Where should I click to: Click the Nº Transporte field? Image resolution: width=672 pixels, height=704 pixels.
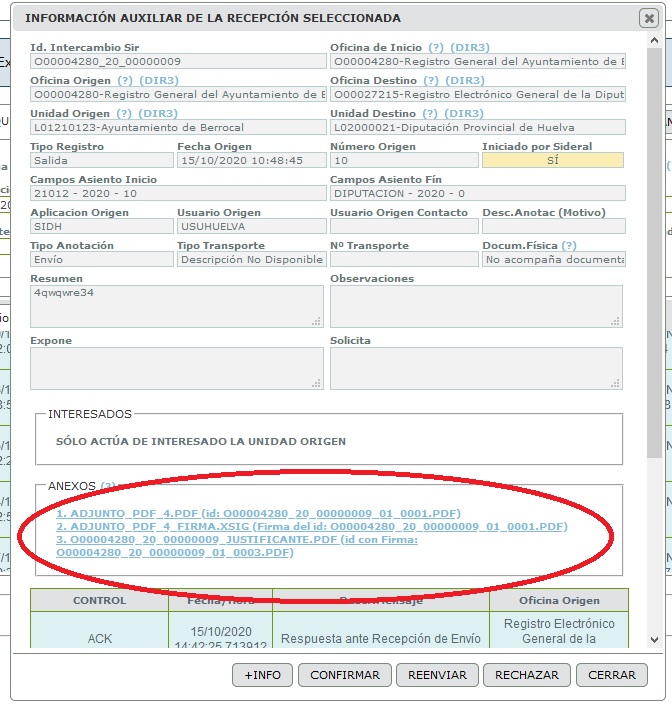click(x=404, y=259)
